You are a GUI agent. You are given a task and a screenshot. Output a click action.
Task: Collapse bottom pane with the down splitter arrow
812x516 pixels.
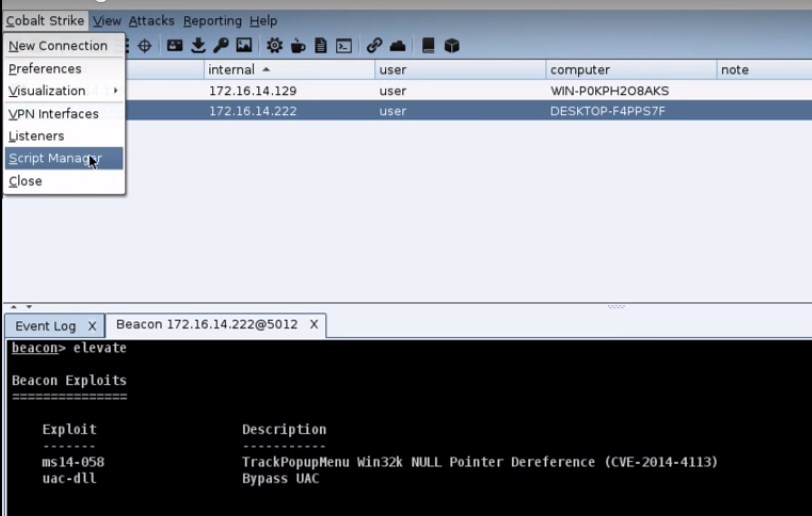pyautogui.click(x=29, y=307)
